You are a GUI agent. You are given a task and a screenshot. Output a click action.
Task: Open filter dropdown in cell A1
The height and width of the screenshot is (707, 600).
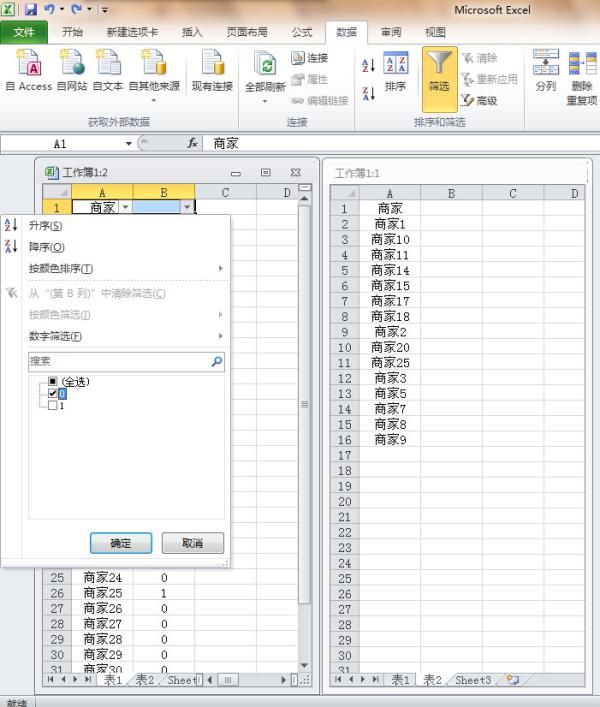click(x=125, y=207)
